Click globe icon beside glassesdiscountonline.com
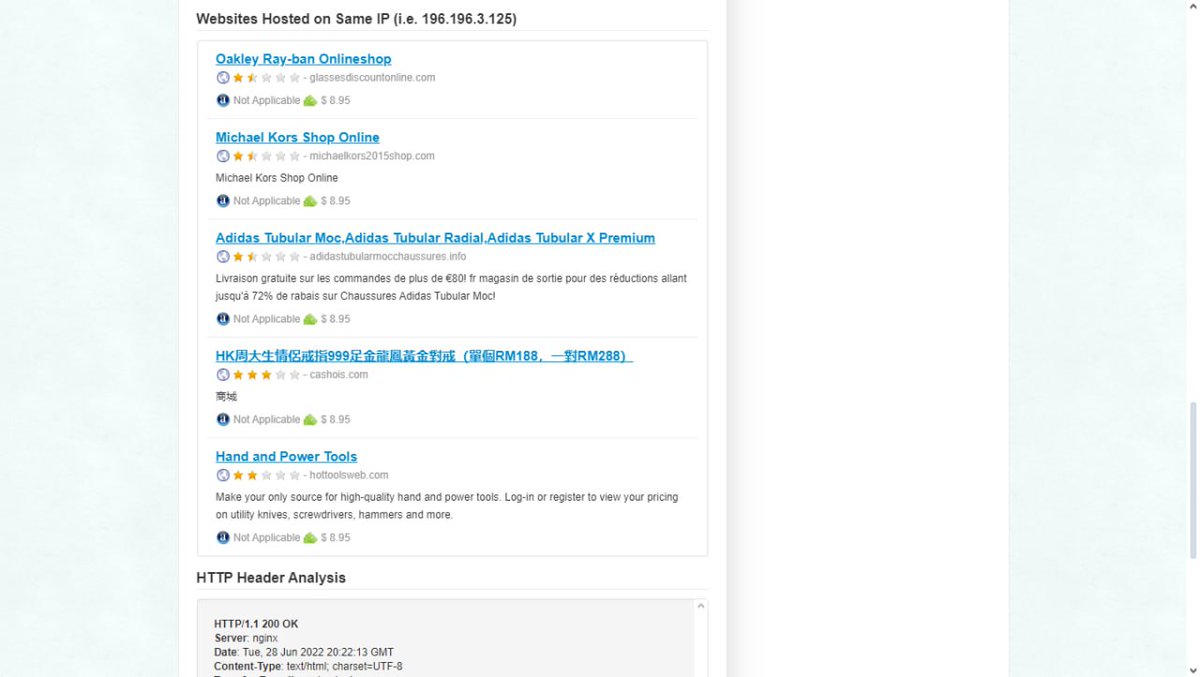The image size is (1200, 677). coord(223,78)
